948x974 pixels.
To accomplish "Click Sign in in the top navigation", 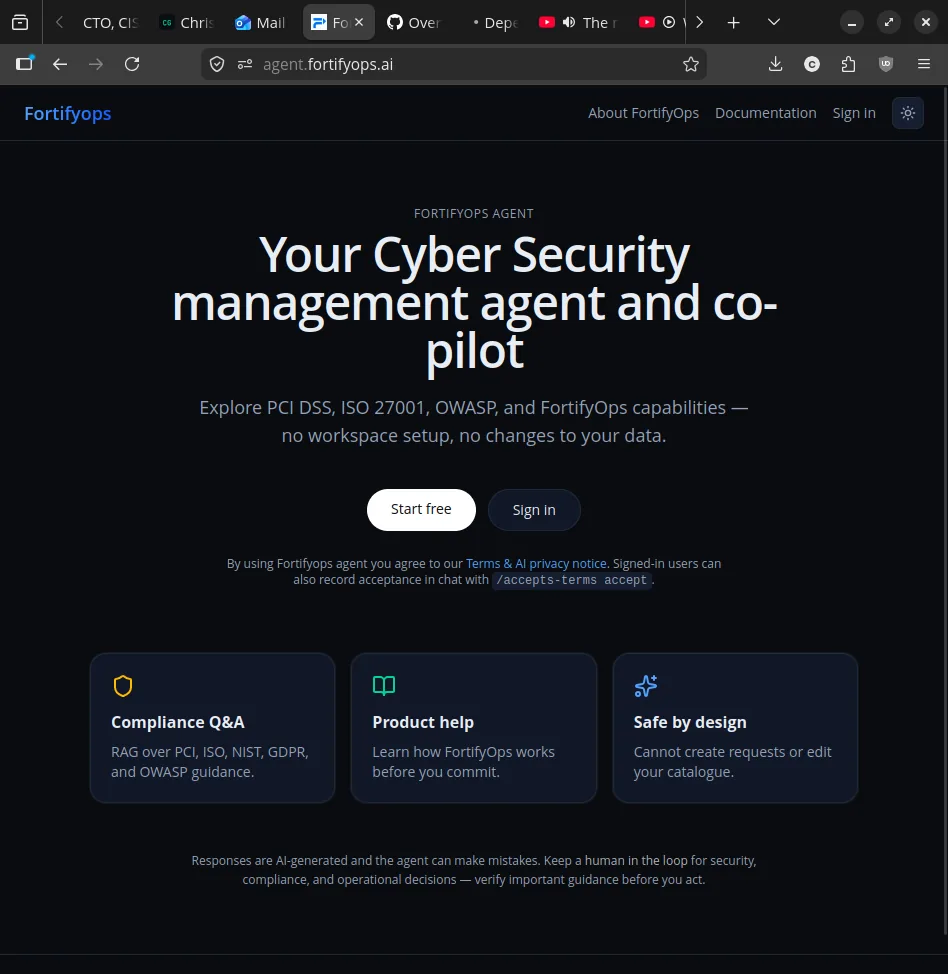I will [x=854, y=113].
